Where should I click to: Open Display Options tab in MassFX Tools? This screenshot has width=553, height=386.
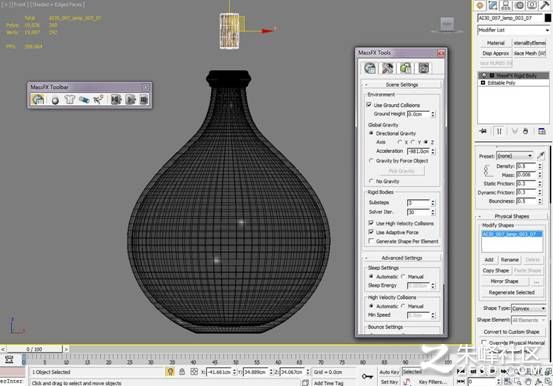pyautogui.click(x=424, y=68)
